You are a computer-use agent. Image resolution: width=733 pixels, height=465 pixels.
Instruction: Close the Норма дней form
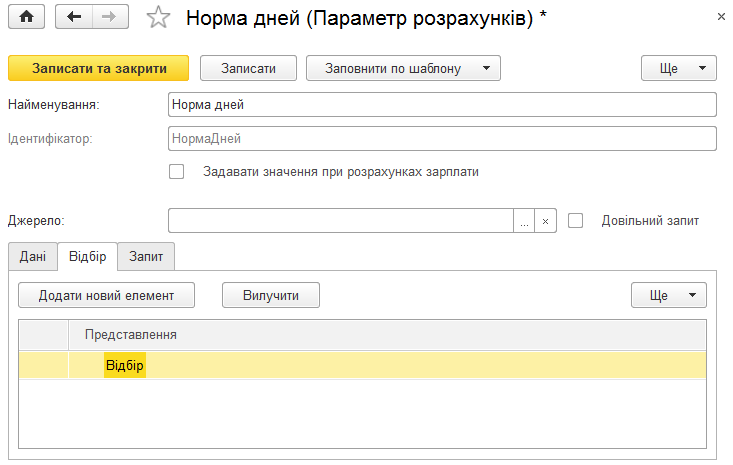coord(721,17)
